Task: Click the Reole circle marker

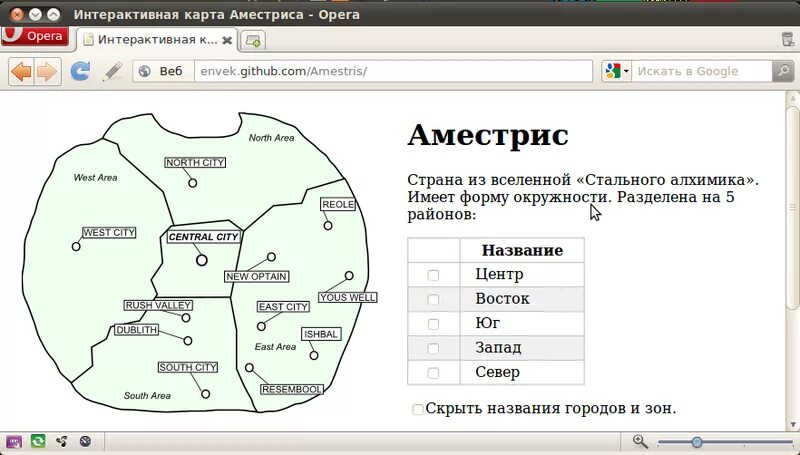Action: [328, 225]
